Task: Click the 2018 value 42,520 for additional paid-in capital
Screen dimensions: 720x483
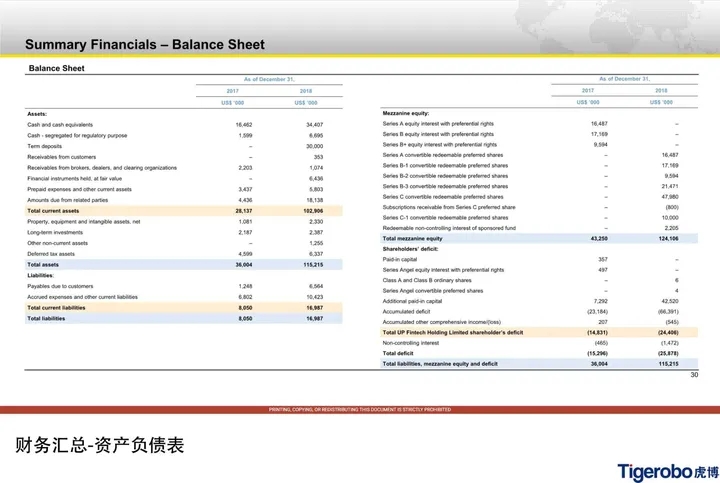Action: pos(670,302)
